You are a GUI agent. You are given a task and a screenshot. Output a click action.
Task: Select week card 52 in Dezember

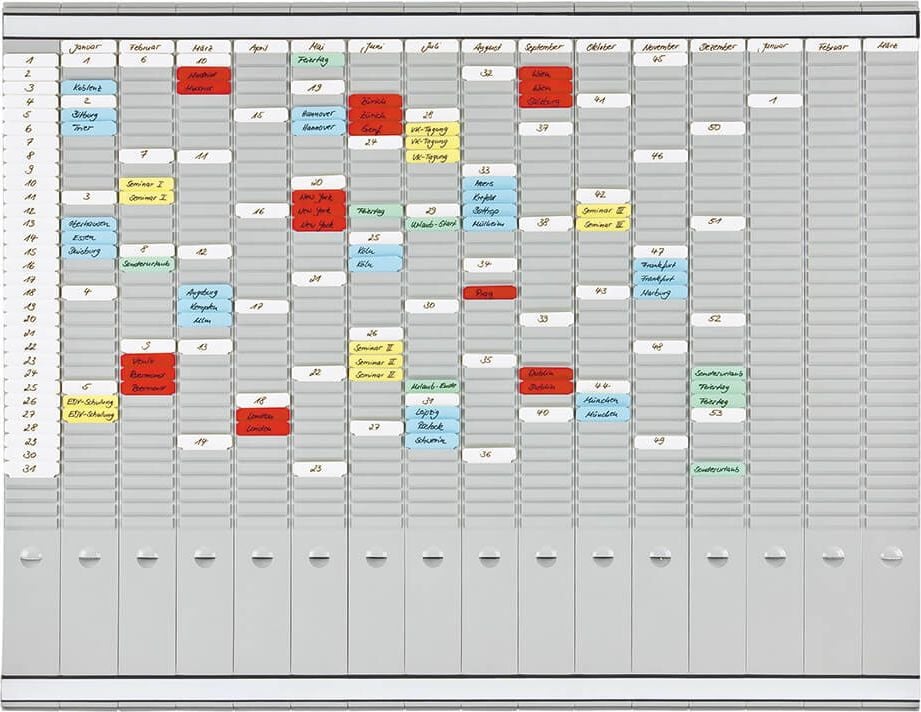pos(718,320)
